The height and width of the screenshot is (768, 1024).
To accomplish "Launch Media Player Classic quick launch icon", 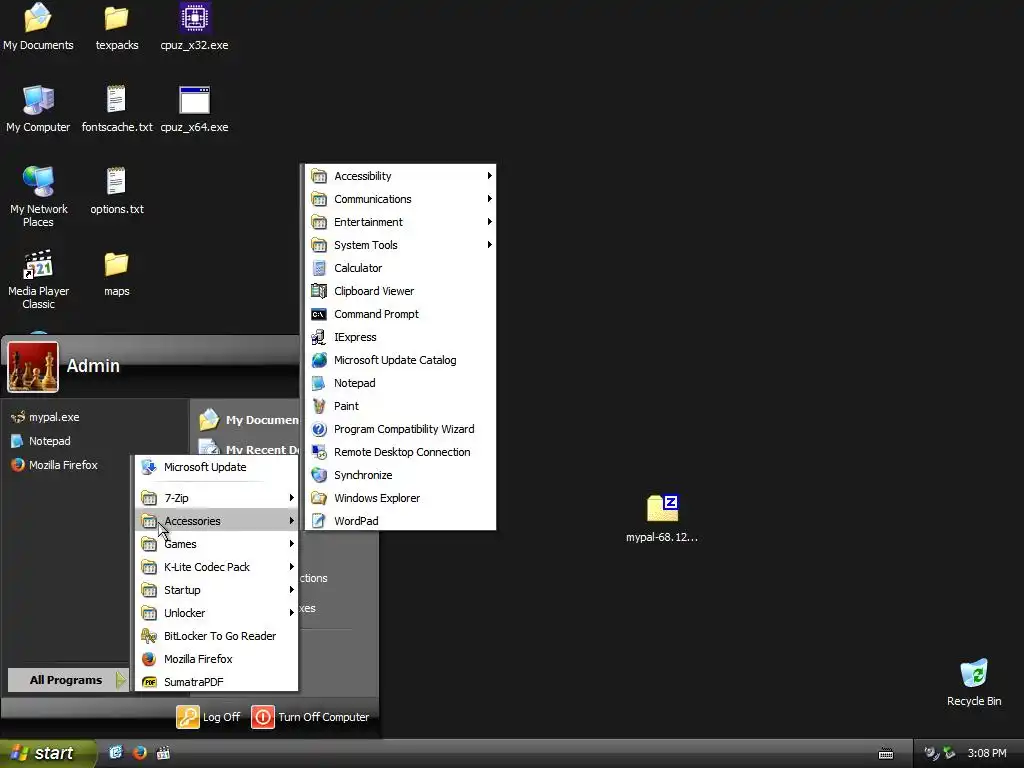I will coord(163,753).
